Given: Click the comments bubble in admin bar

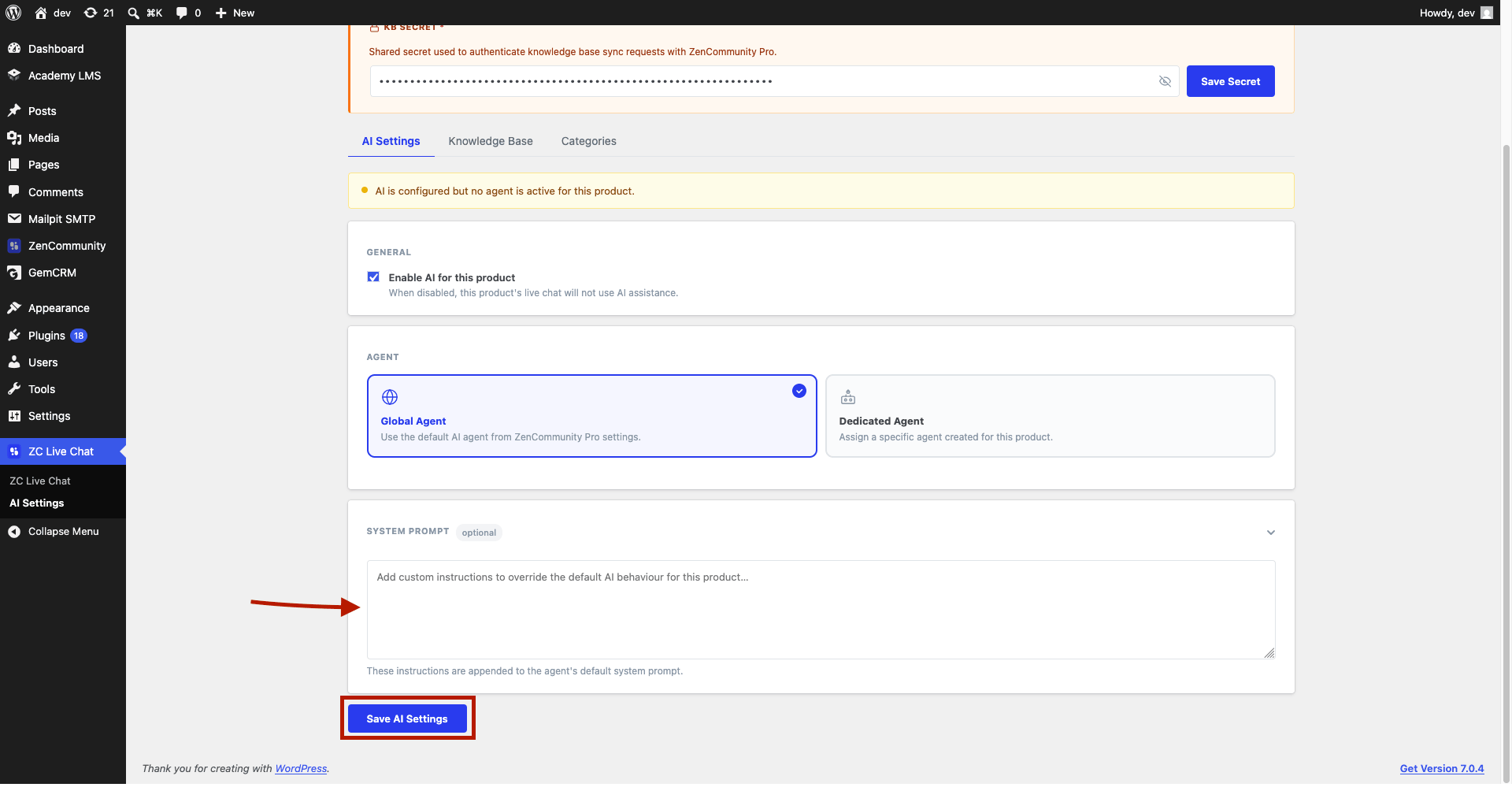Looking at the screenshot, I should 182,13.
